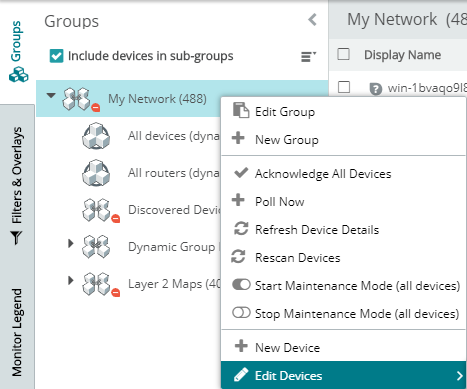Choose Start Maintenance Mode (all devices)
The width and height of the screenshot is (467, 389).
coord(343,286)
